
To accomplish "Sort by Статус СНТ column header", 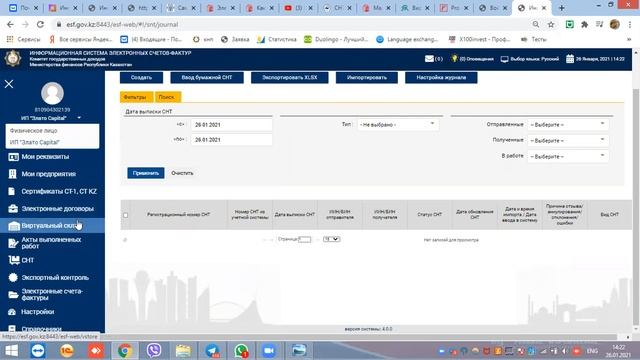I will click(429, 215).
